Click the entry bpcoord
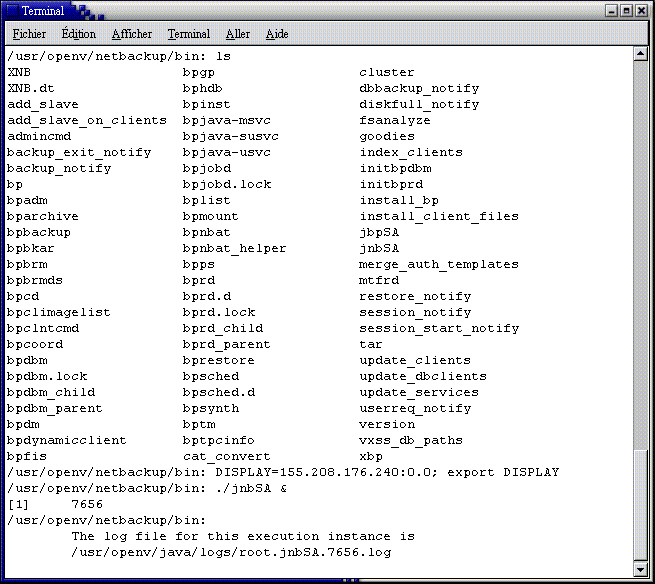 35,345
